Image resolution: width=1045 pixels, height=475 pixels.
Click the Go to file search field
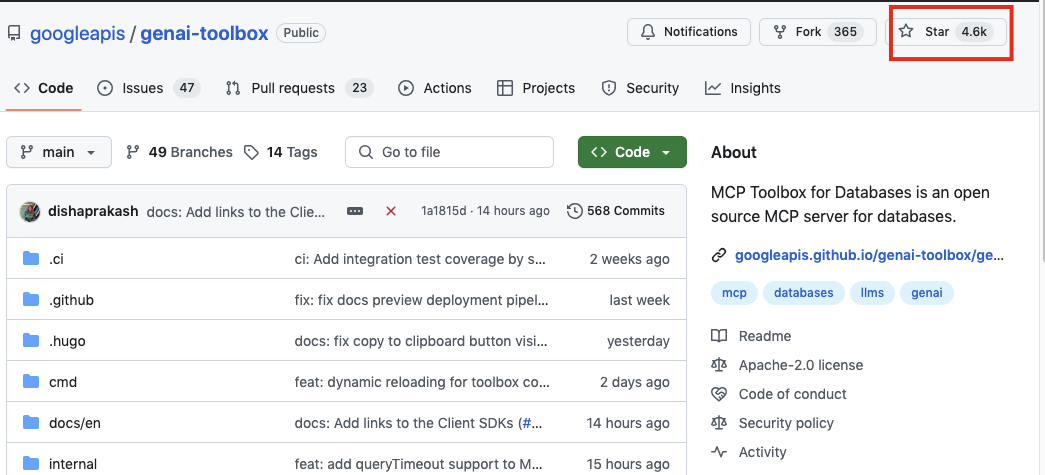pos(449,152)
